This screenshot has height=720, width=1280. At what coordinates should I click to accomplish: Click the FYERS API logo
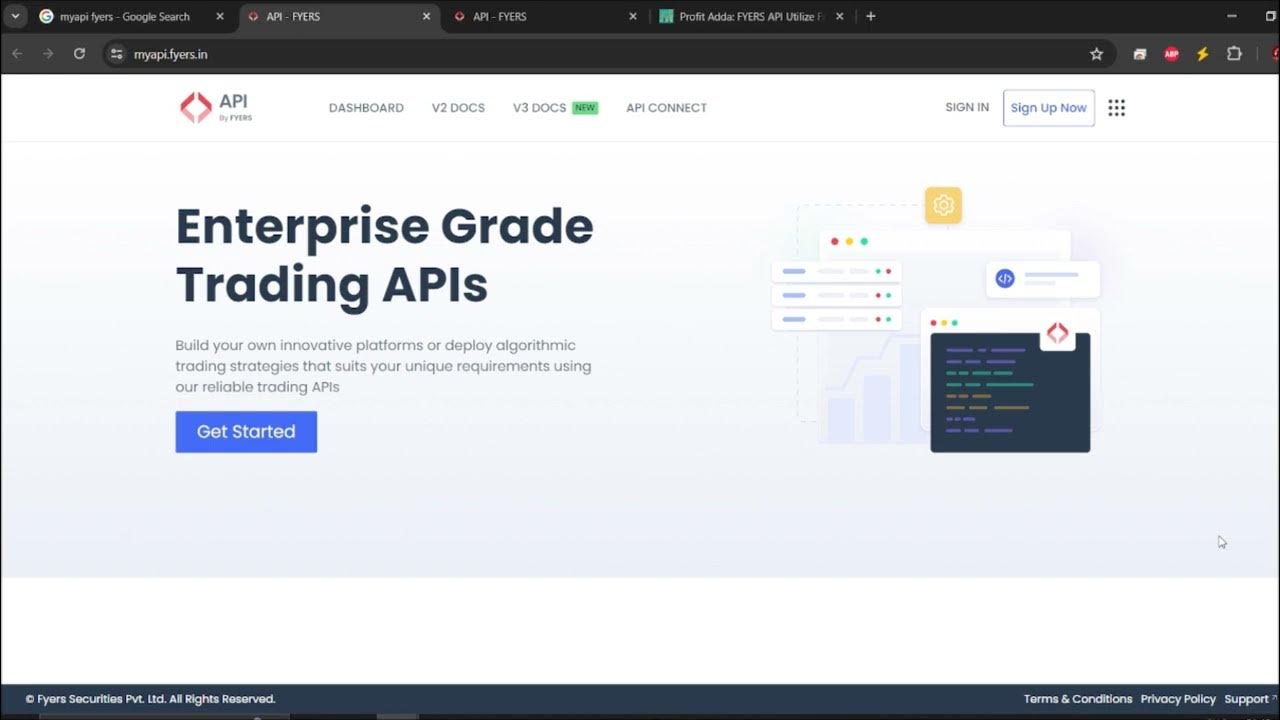point(216,107)
